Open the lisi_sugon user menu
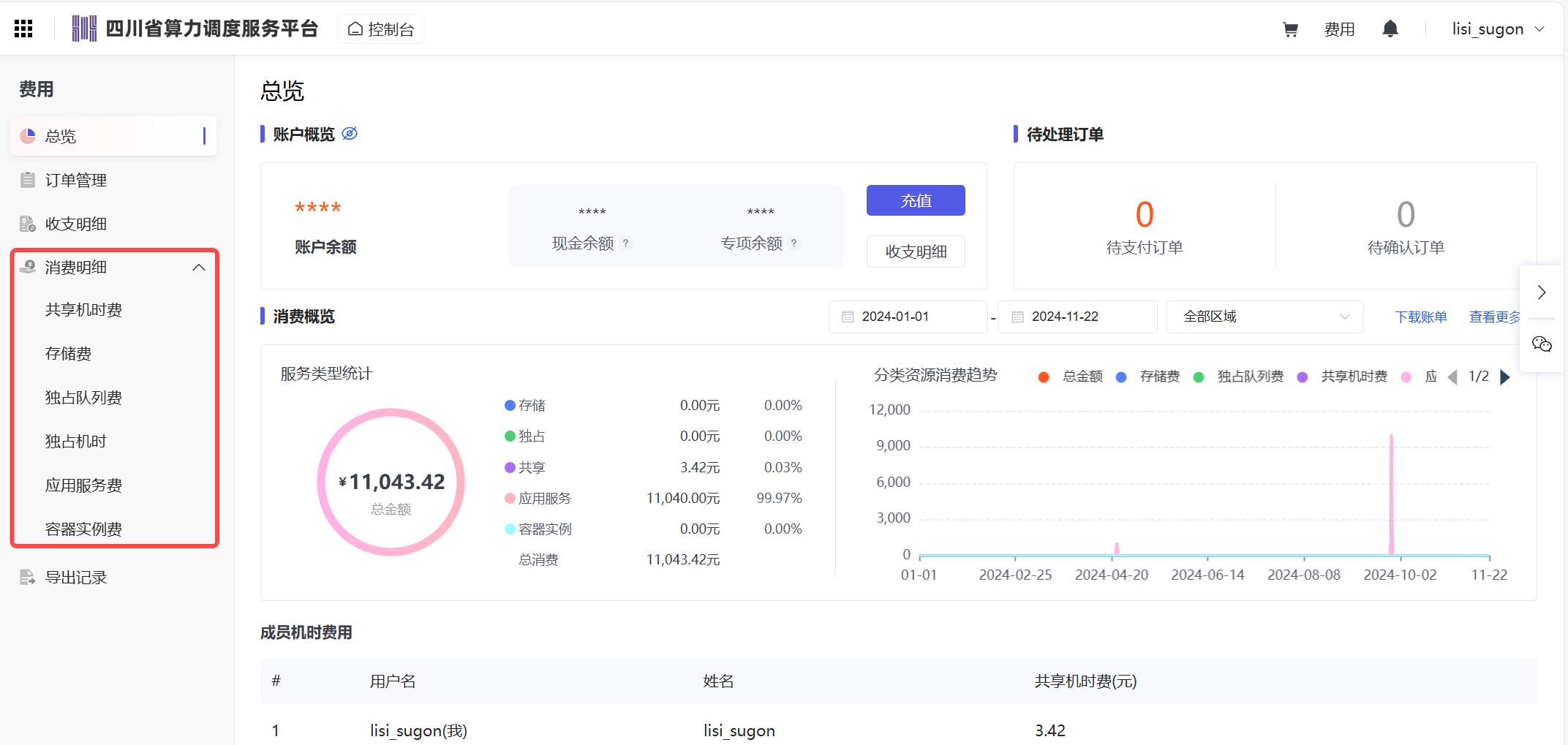Screen dimensions: 1568x745 1497,29
